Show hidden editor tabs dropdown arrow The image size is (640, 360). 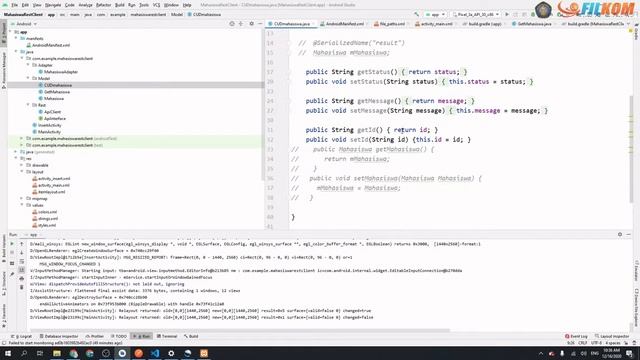point(629,24)
